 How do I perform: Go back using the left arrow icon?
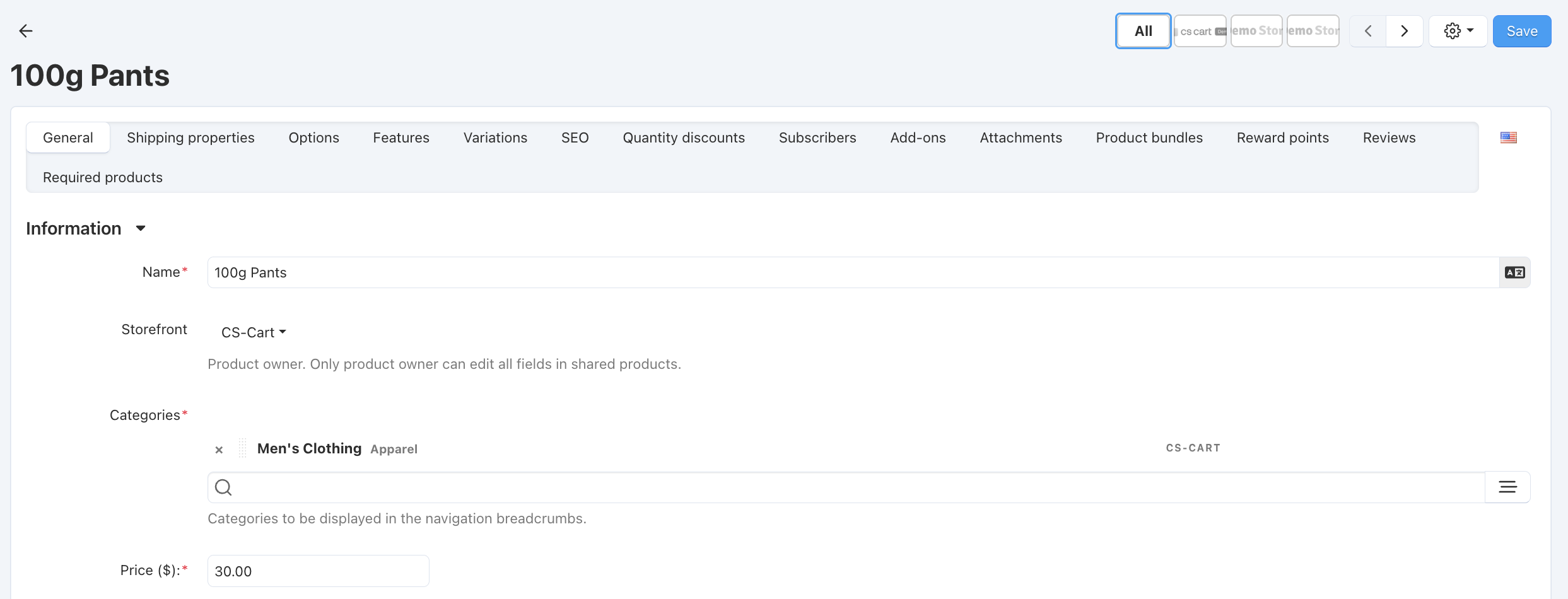pyautogui.click(x=26, y=31)
